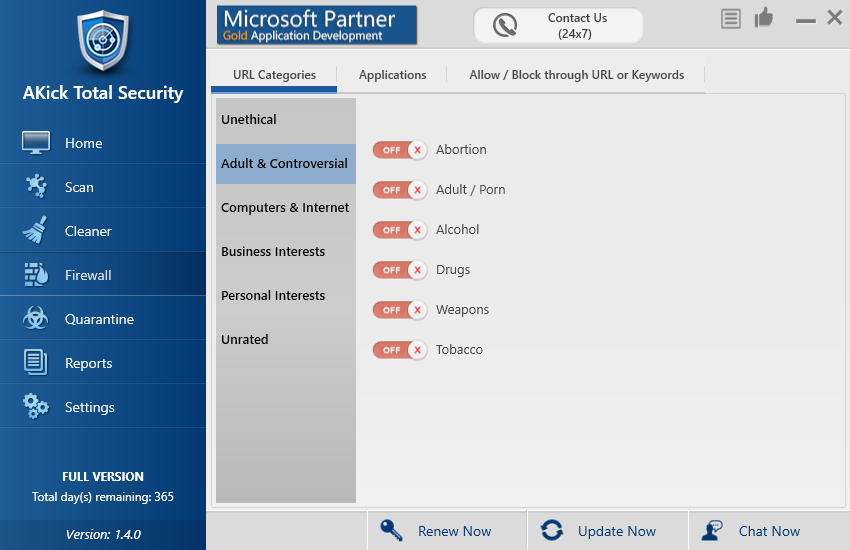Viewport: 850px width, 550px height.
Task: Switch to the URL Categories tab
Action: 274,75
